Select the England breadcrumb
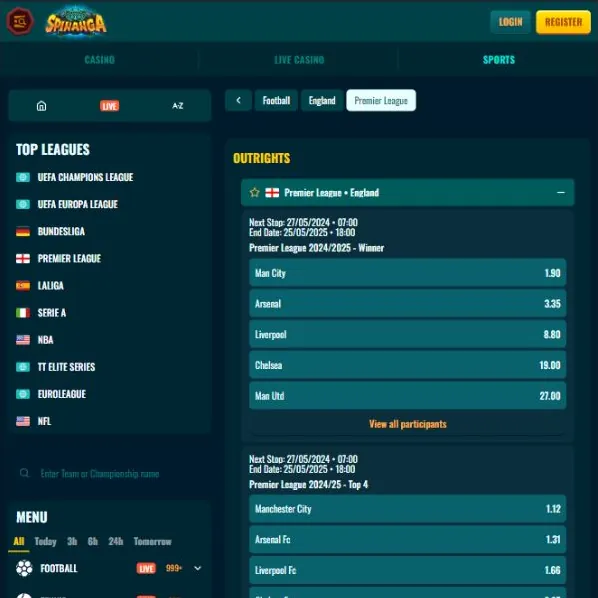The width and height of the screenshot is (598, 598). tap(322, 100)
